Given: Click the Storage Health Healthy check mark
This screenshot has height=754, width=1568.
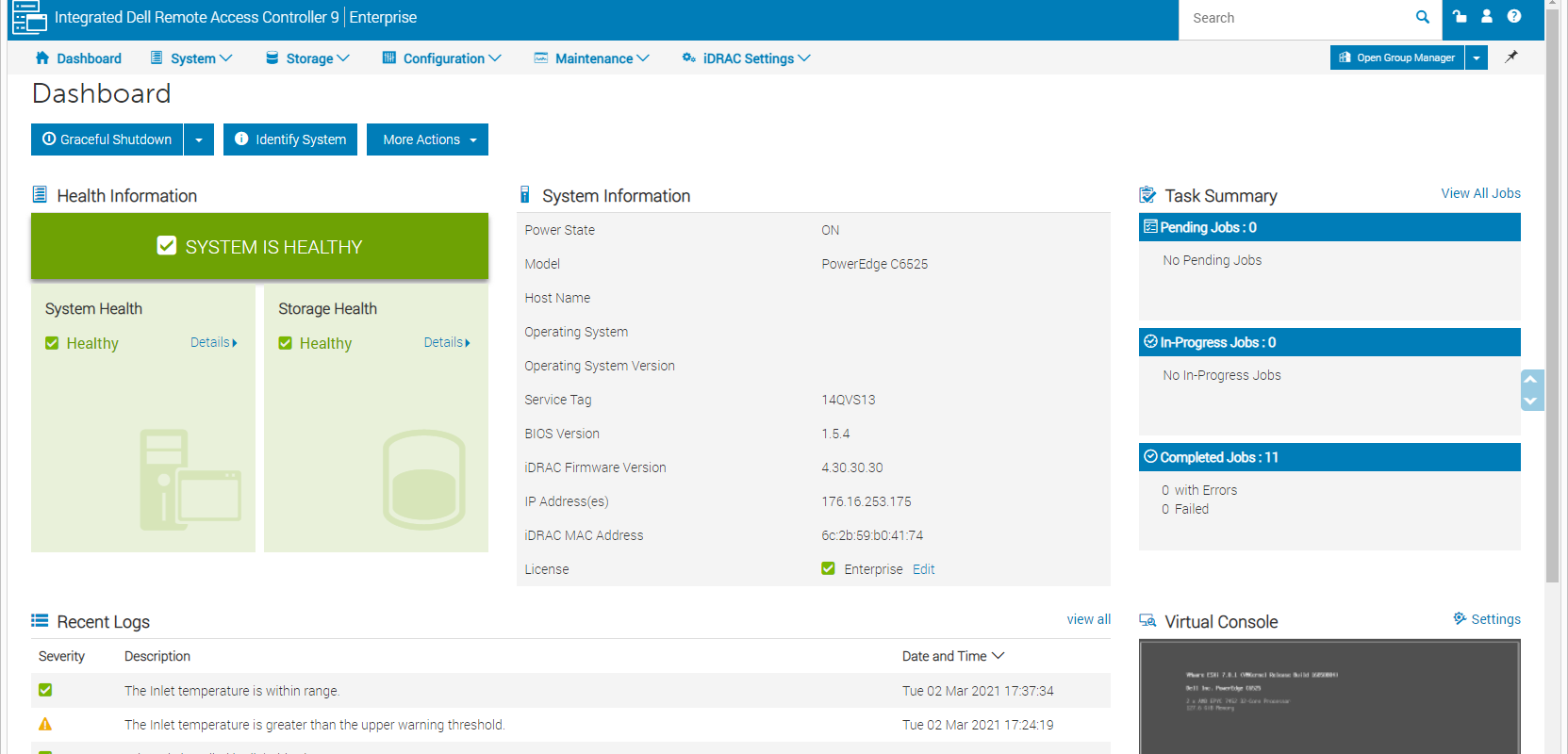Looking at the screenshot, I should 285,343.
